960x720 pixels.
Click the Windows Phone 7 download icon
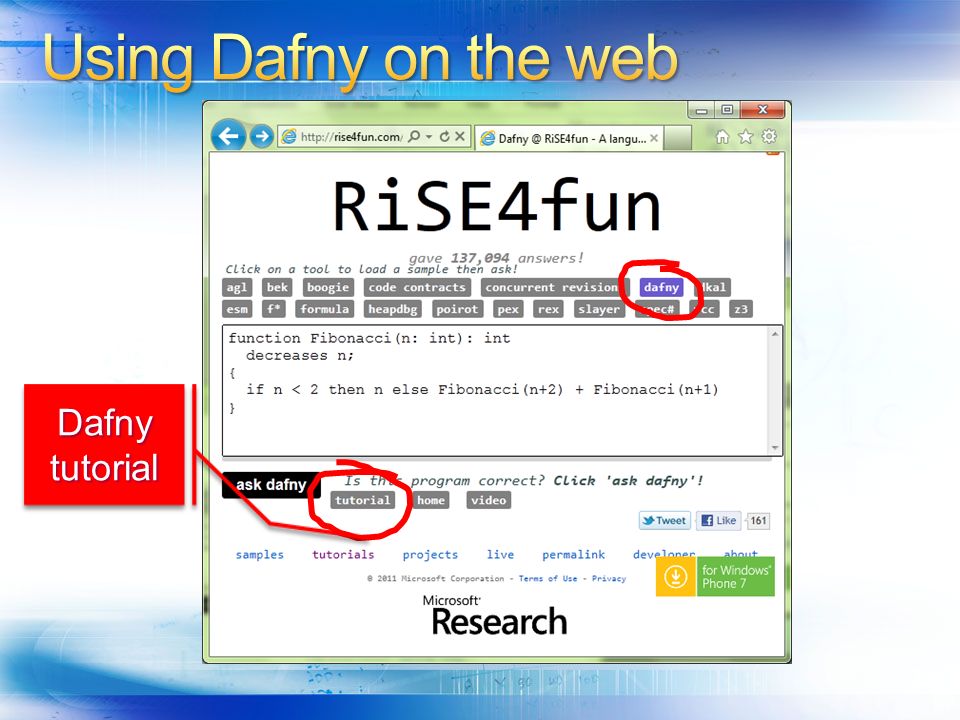(676, 577)
